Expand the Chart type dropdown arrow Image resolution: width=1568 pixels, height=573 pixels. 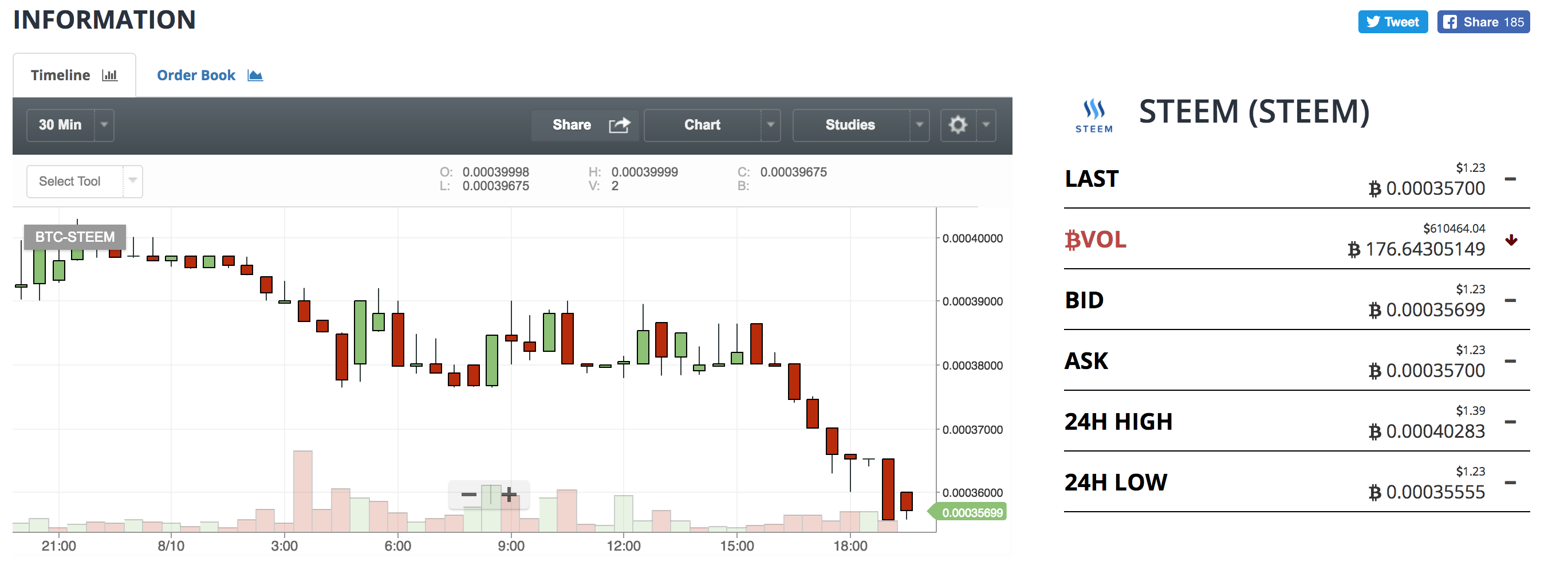(771, 125)
